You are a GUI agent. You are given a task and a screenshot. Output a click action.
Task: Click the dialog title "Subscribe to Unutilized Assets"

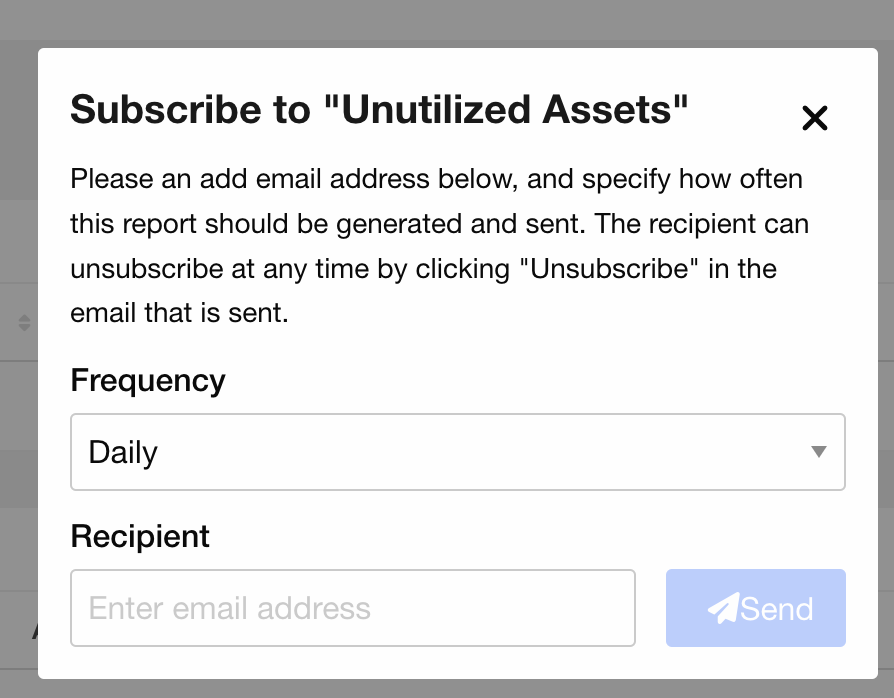[379, 109]
